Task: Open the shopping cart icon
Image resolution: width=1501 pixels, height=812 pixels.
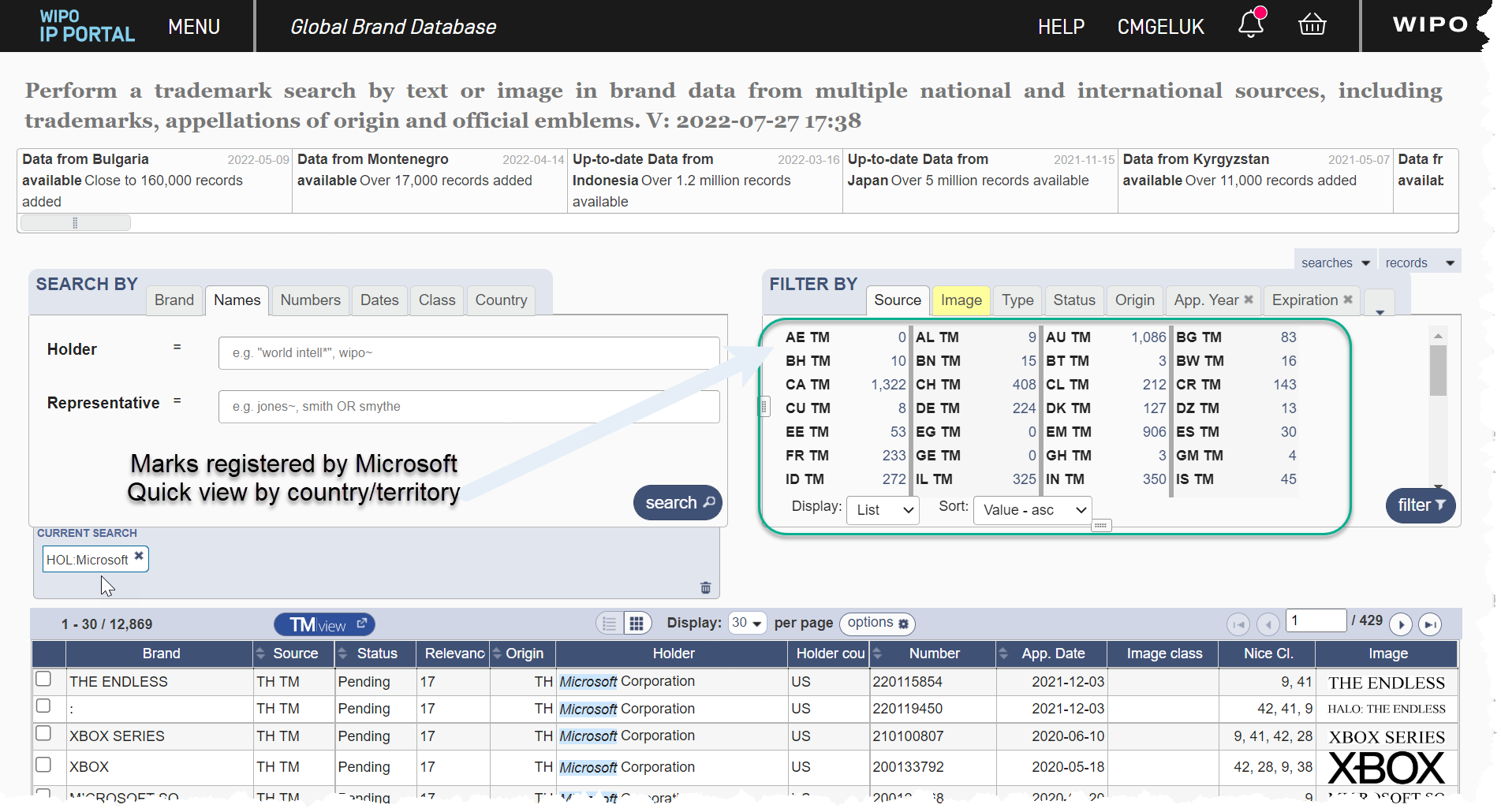Action: pyautogui.click(x=1312, y=24)
